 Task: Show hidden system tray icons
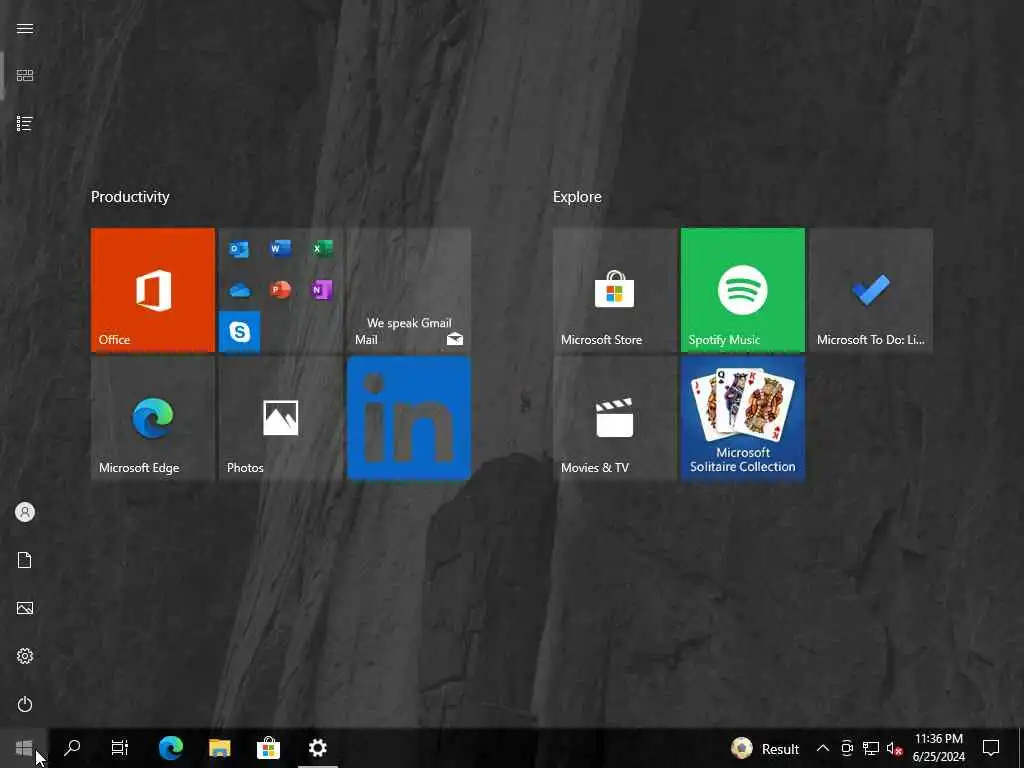click(x=823, y=748)
